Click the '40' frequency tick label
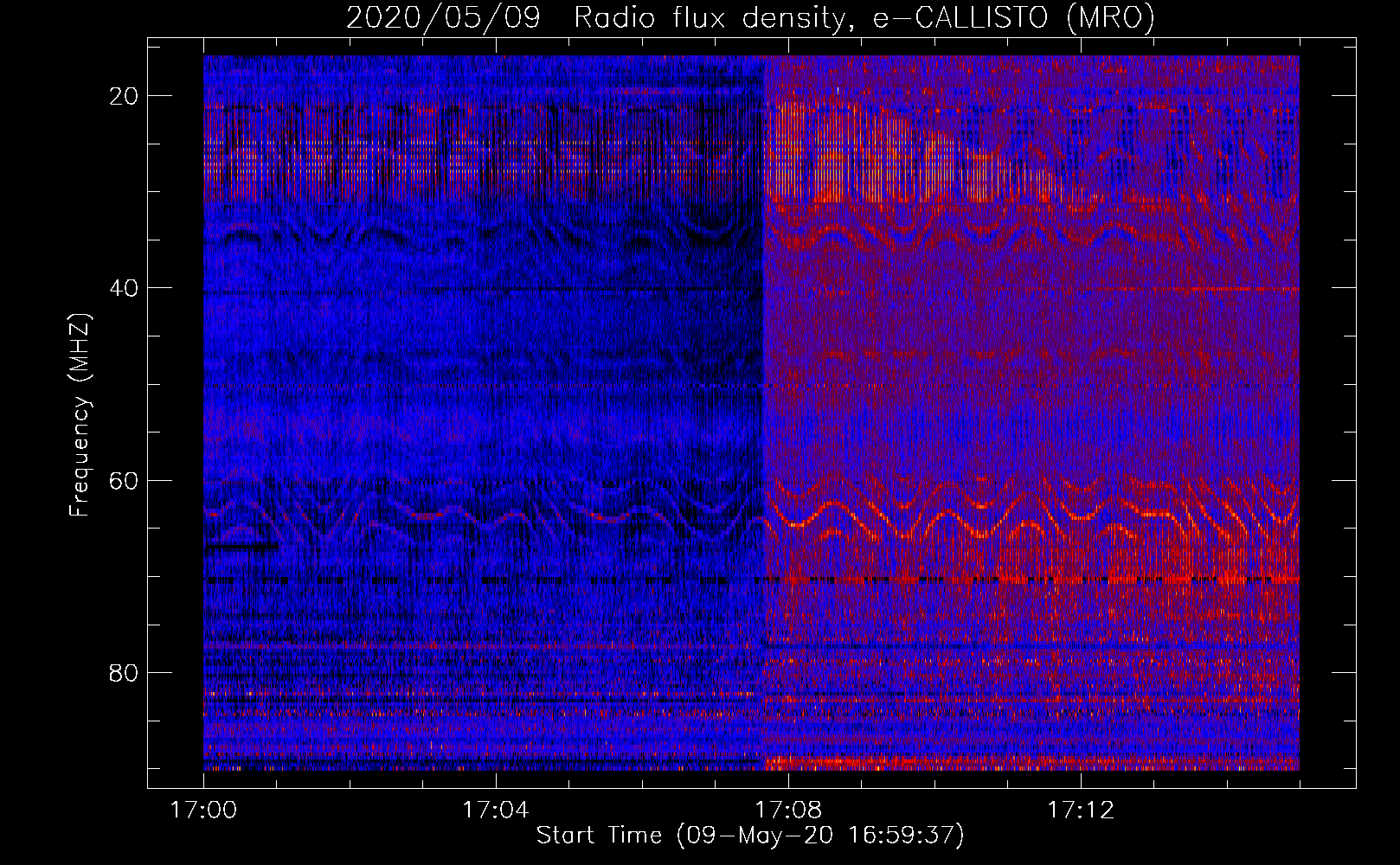Screen dimensions: 1400x865 click(x=125, y=288)
